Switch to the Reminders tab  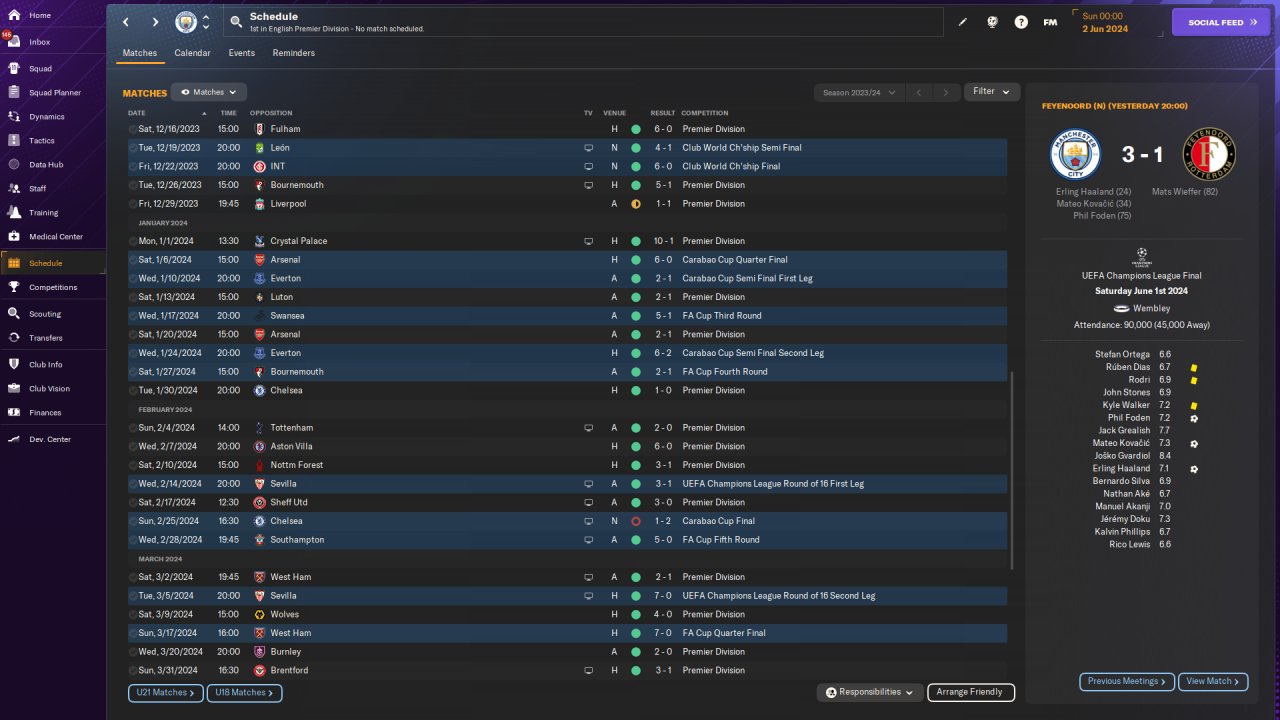pos(294,53)
